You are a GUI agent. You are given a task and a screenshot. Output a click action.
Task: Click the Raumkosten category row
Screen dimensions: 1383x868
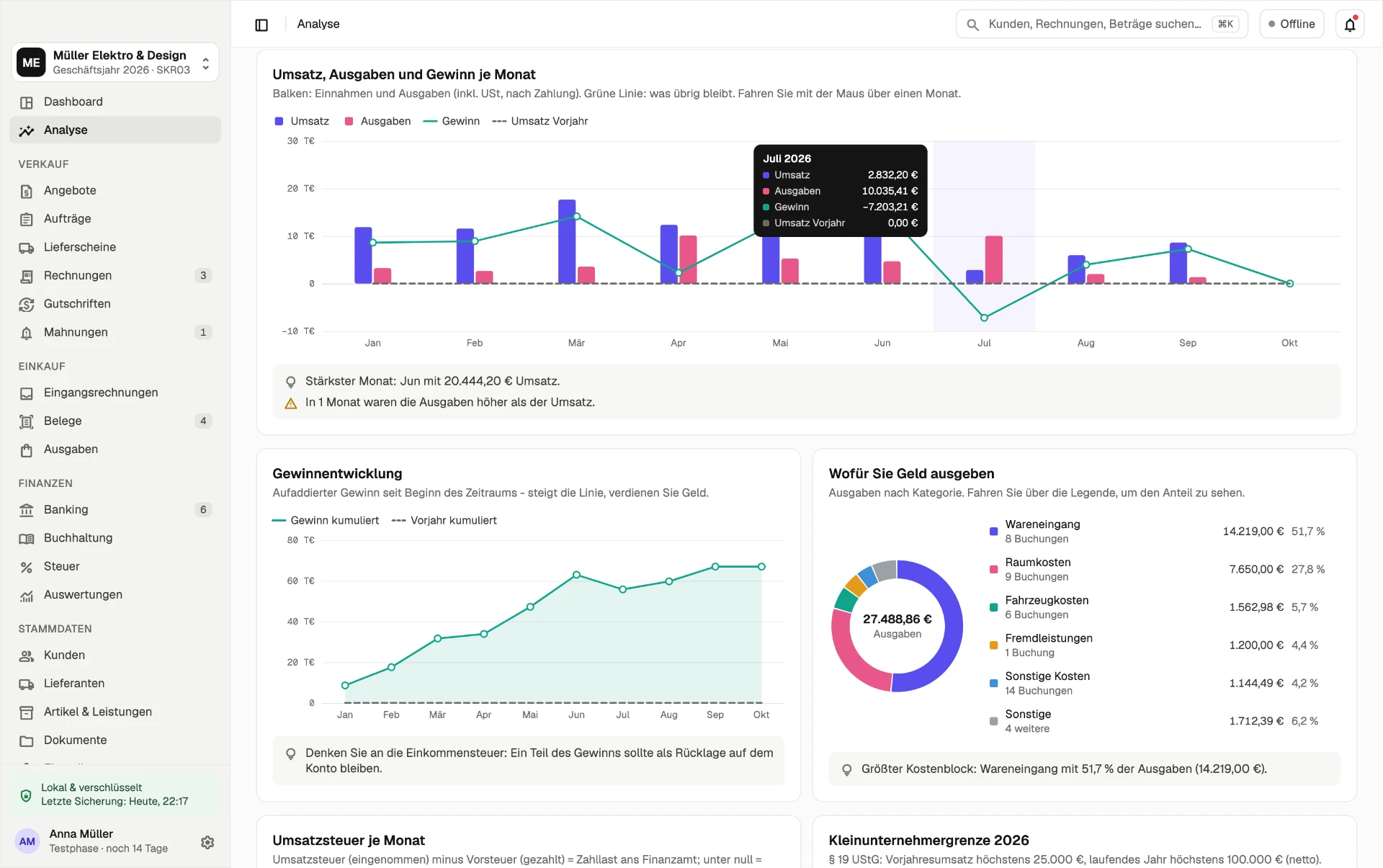pos(1158,569)
